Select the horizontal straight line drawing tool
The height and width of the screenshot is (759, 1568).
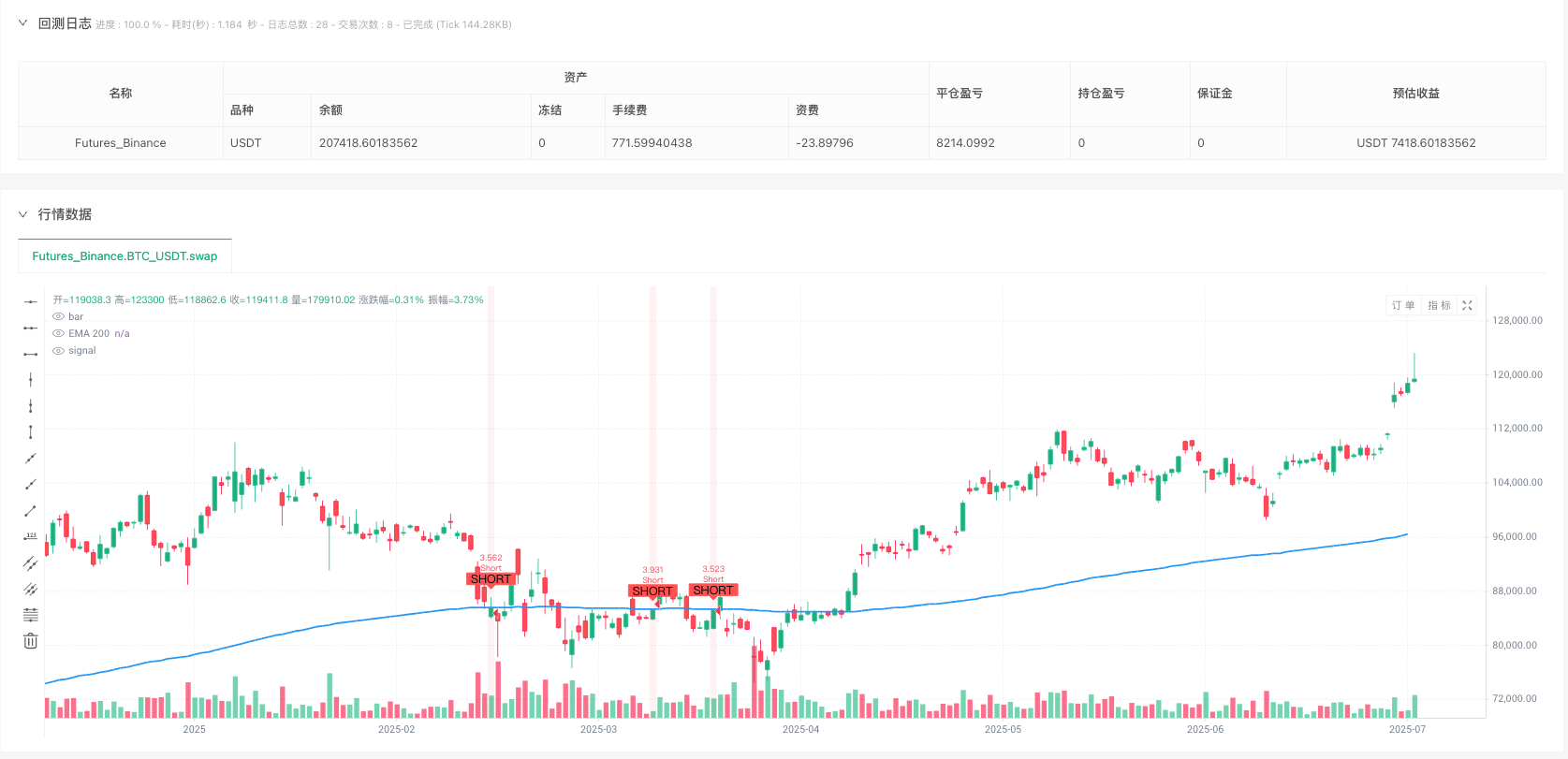click(31, 301)
